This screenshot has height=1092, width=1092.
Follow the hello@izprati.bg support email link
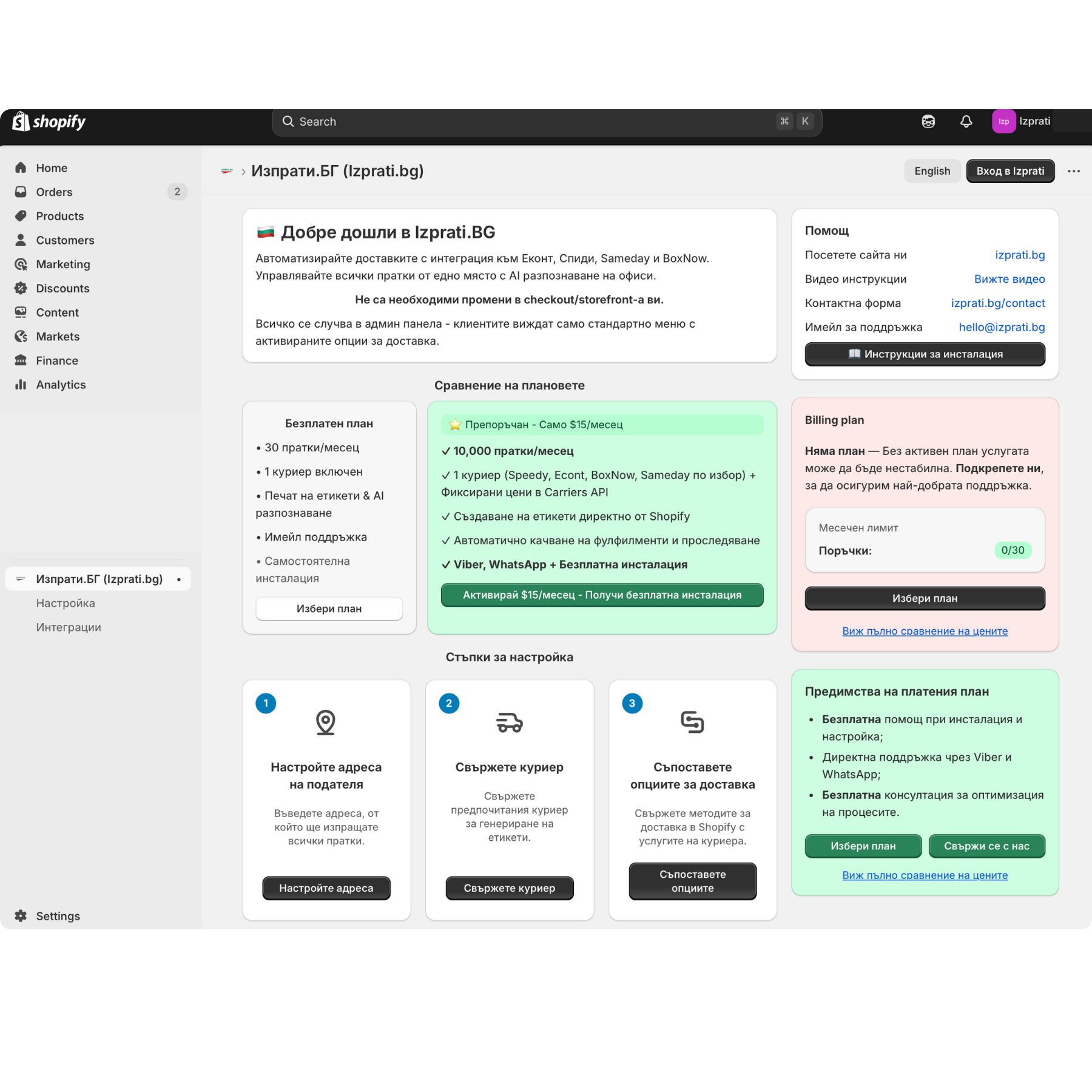click(x=1002, y=328)
